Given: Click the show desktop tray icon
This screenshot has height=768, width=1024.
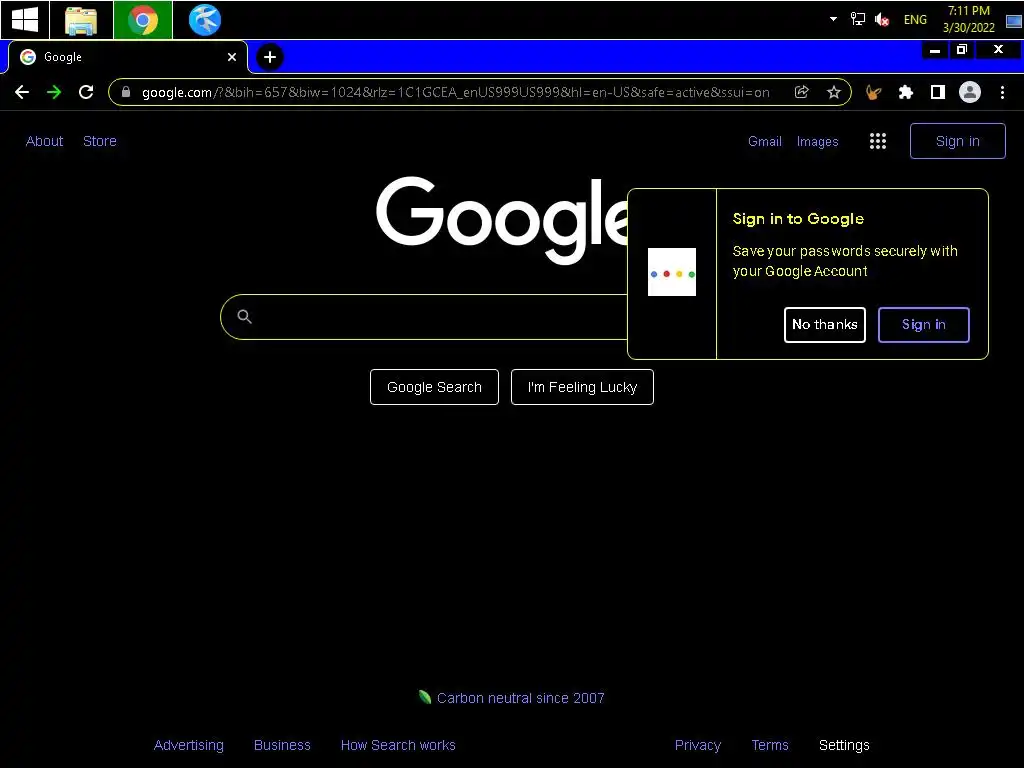Looking at the screenshot, I should point(1014,20).
